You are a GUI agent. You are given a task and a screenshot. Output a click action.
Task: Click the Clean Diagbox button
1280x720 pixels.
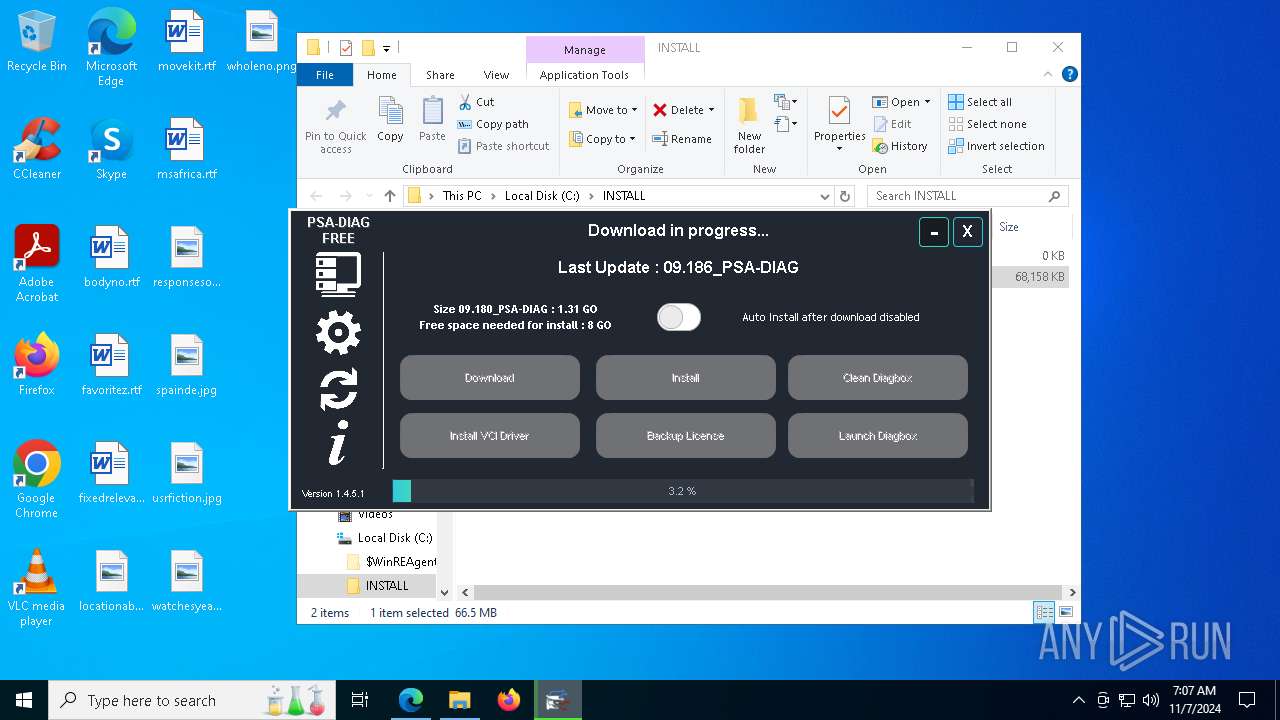coord(878,378)
